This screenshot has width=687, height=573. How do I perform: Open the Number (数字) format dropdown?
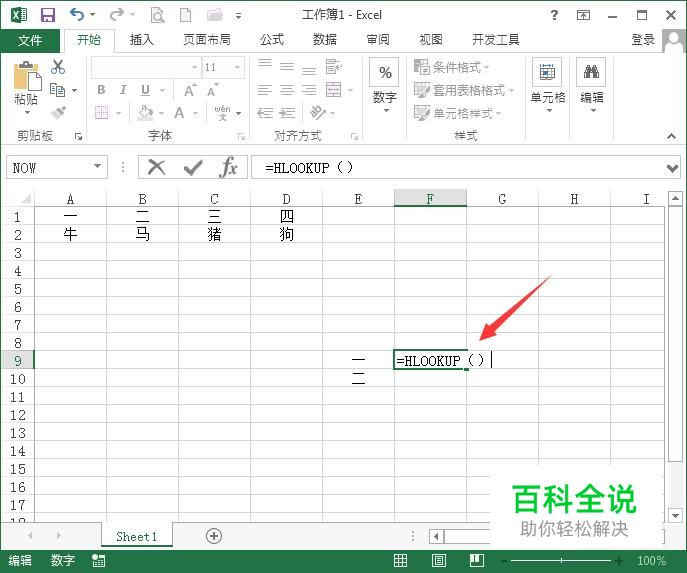coord(385,86)
